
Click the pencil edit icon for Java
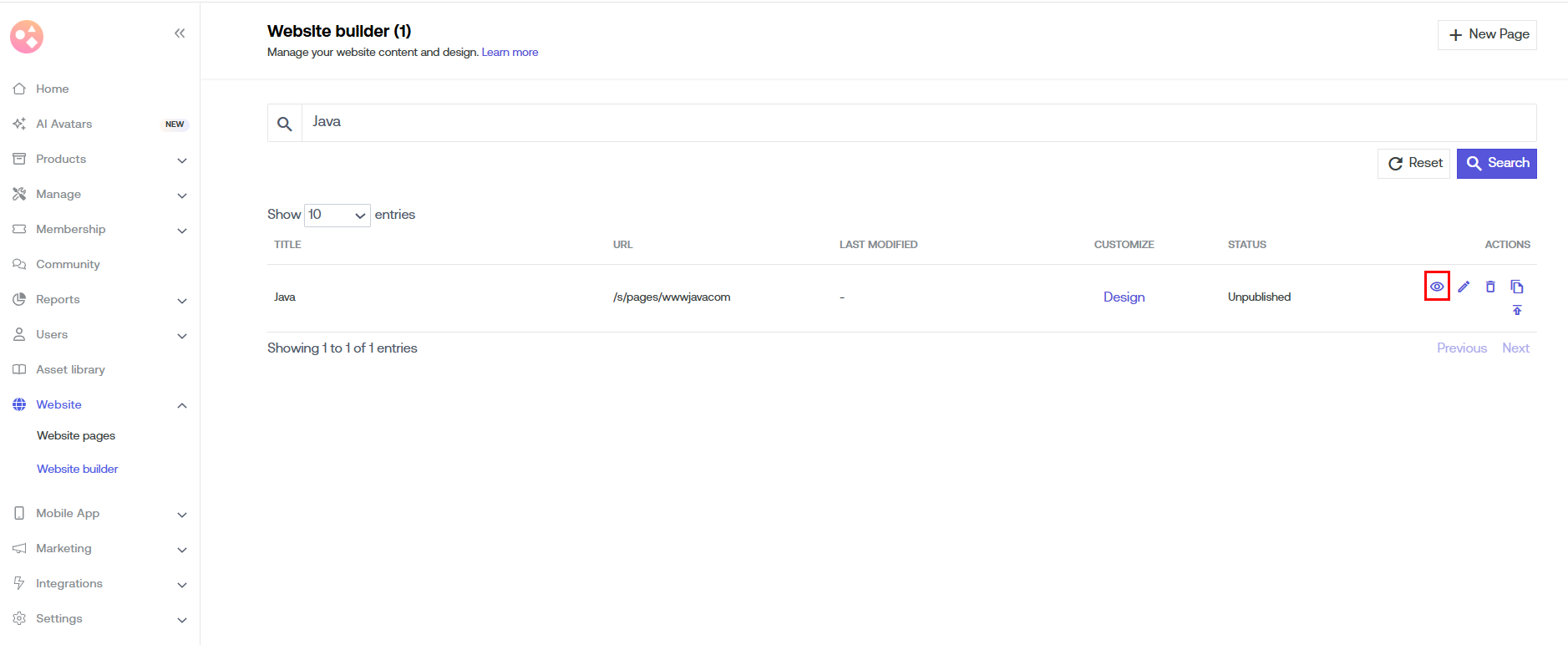click(1463, 287)
